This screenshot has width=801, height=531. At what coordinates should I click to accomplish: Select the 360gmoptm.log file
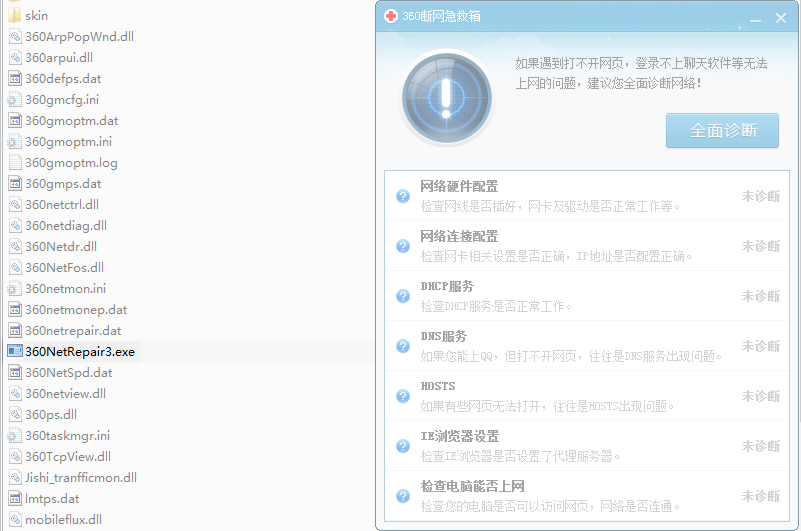71,162
